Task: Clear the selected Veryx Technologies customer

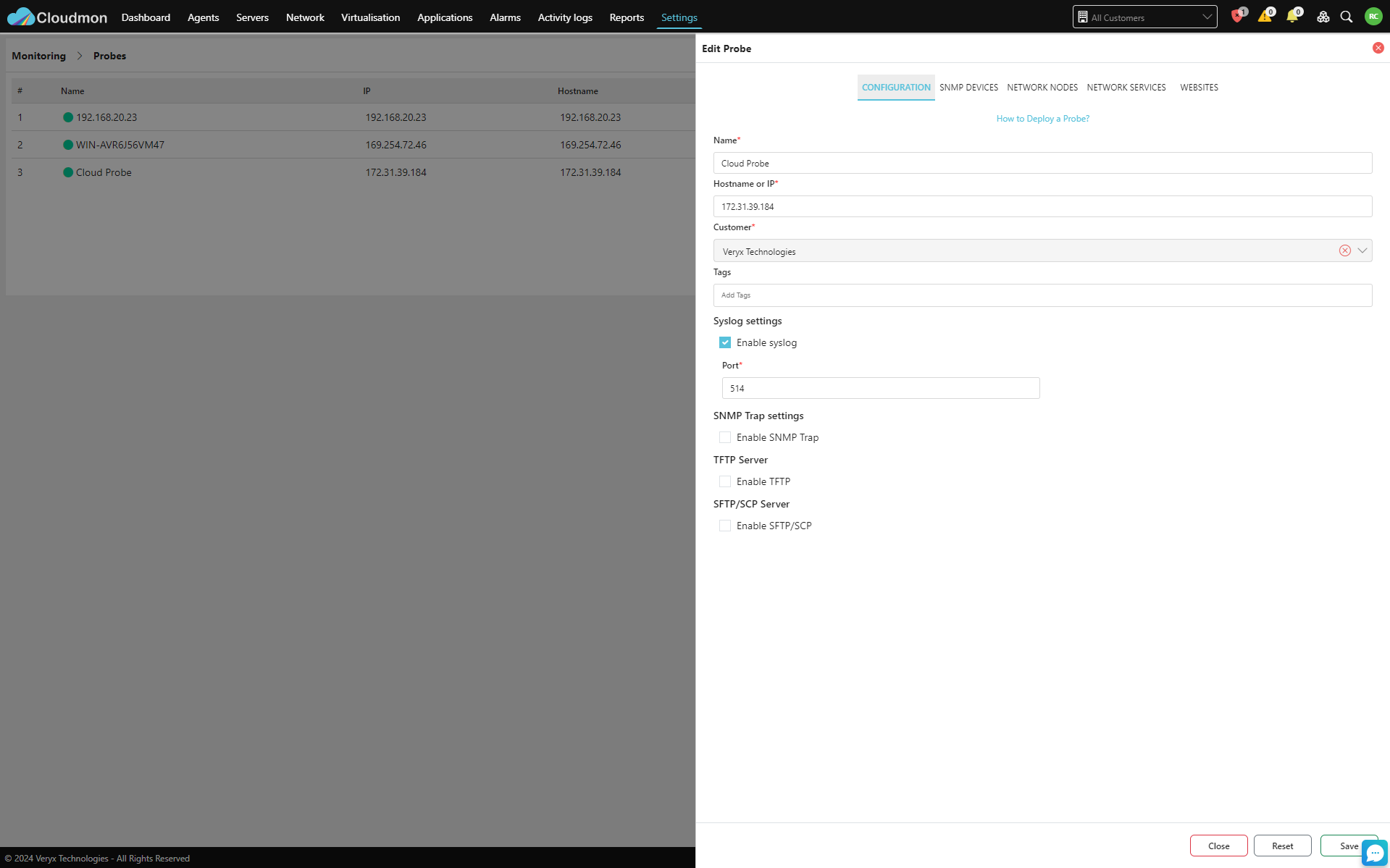Action: pyautogui.click(x=1344, y=250)
